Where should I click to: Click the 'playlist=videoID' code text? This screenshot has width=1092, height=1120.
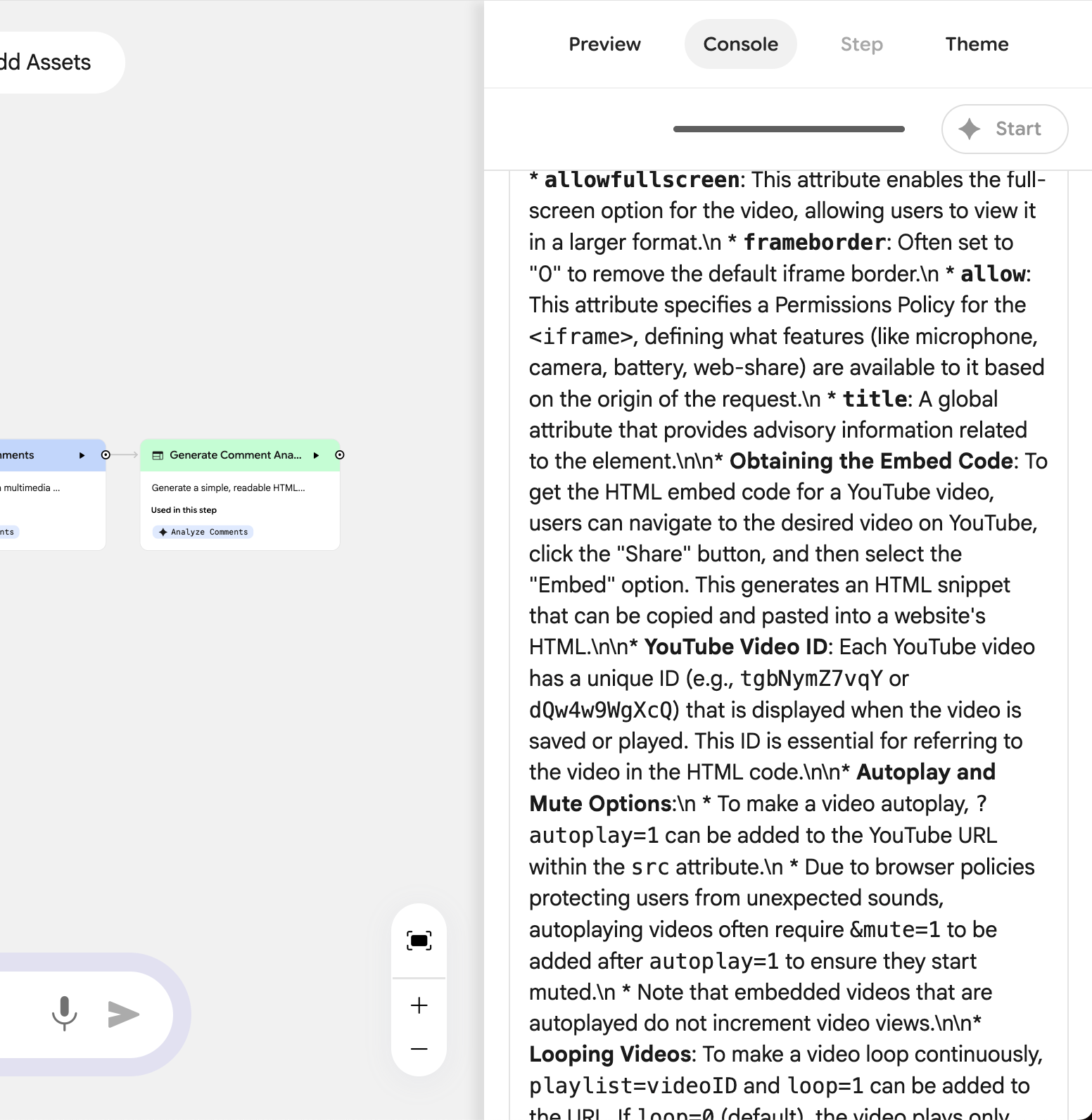633,1086
